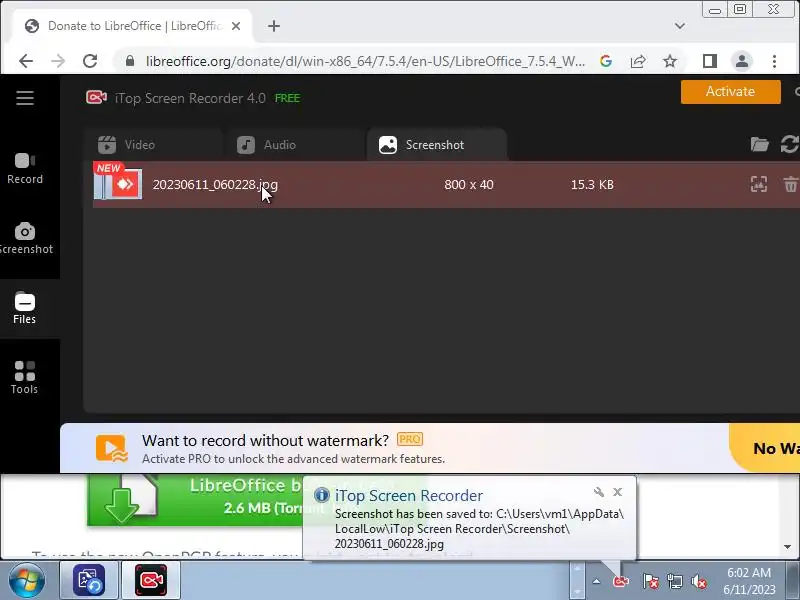Viewport: 800px width, 600px height.
Task: Show hidden system tray icons
Action: click(596, 581)
